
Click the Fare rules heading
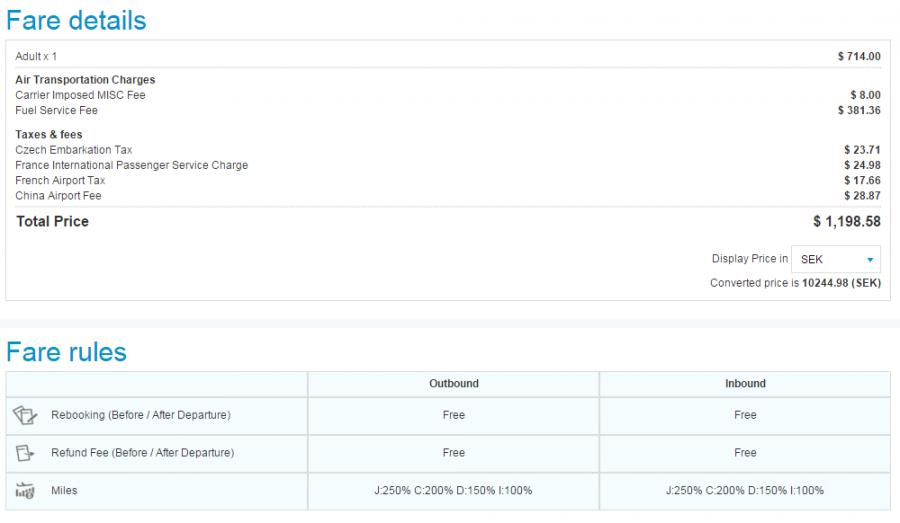[66, 352]
